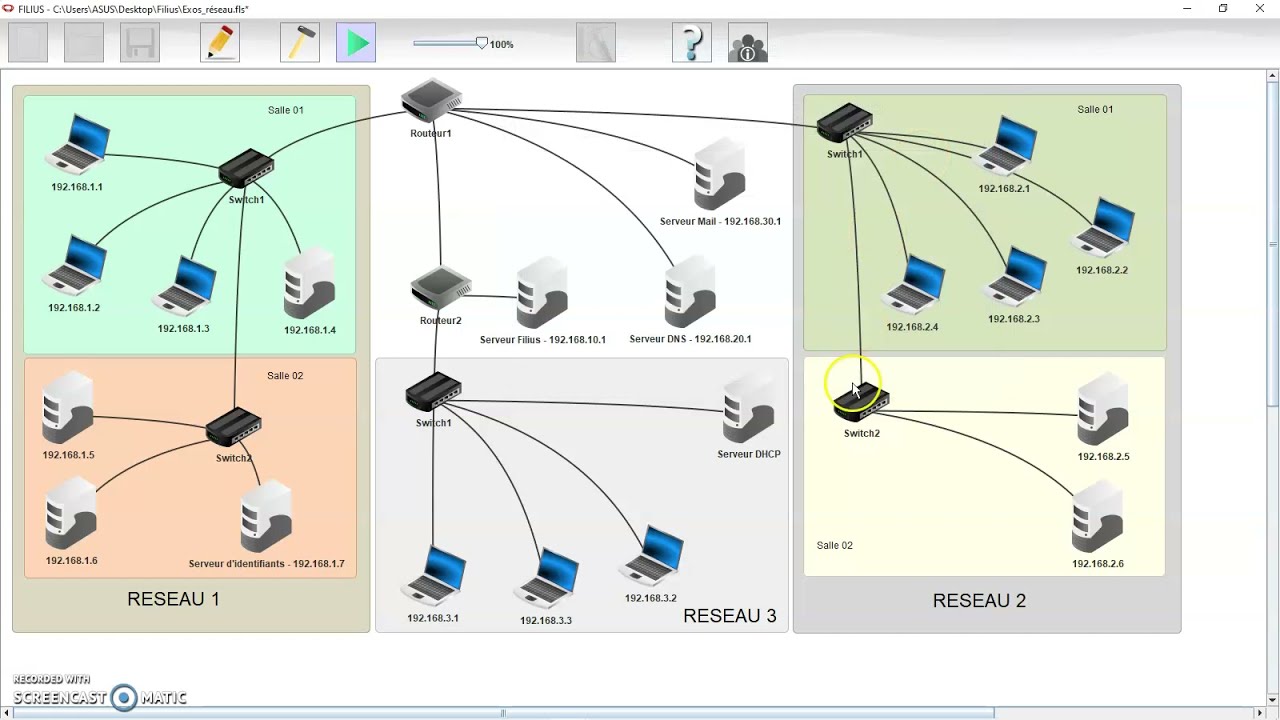Select laptop 192.168.2.2

click(1103, 228)
